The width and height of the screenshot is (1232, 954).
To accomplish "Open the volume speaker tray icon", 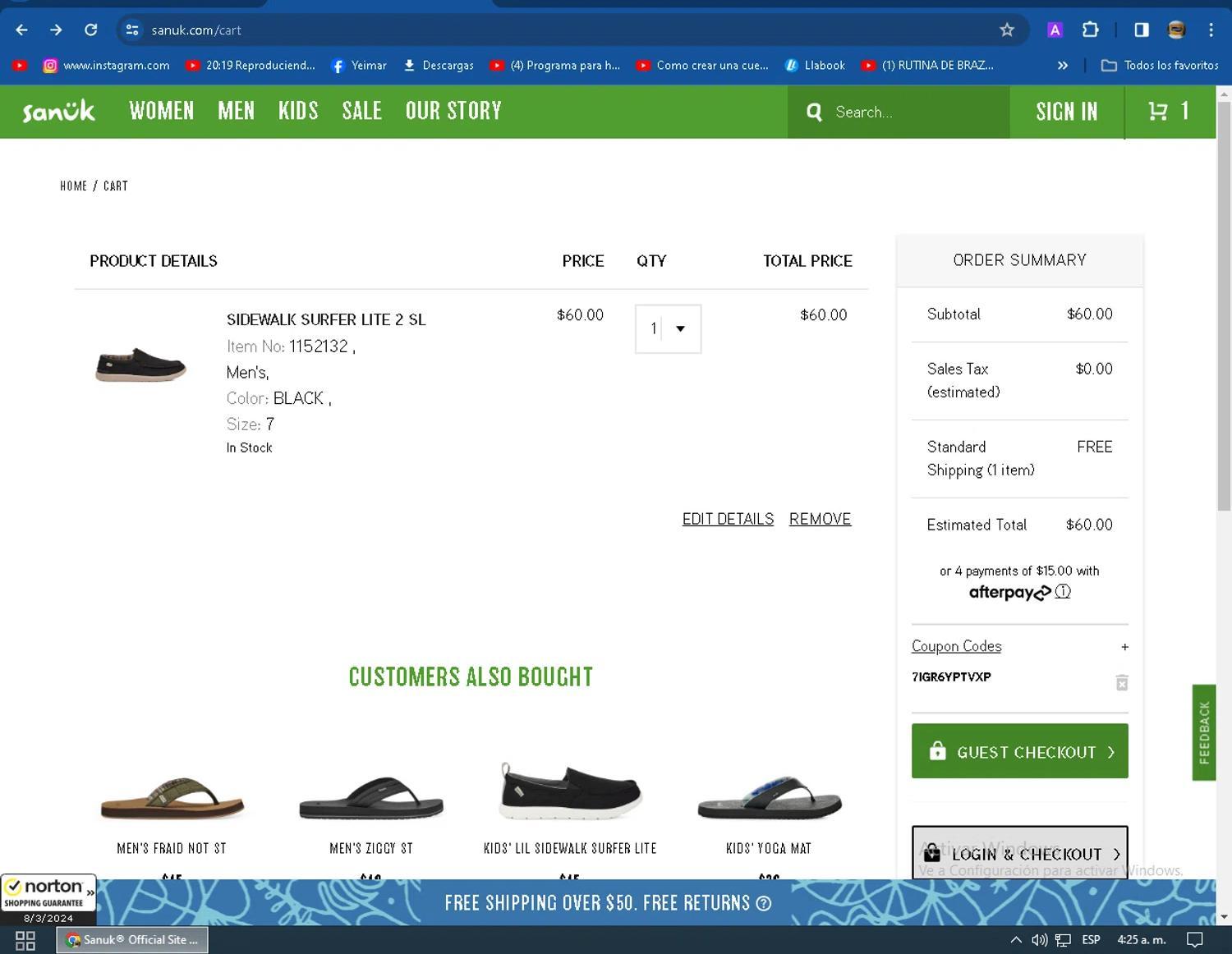I will [1040, 940].
